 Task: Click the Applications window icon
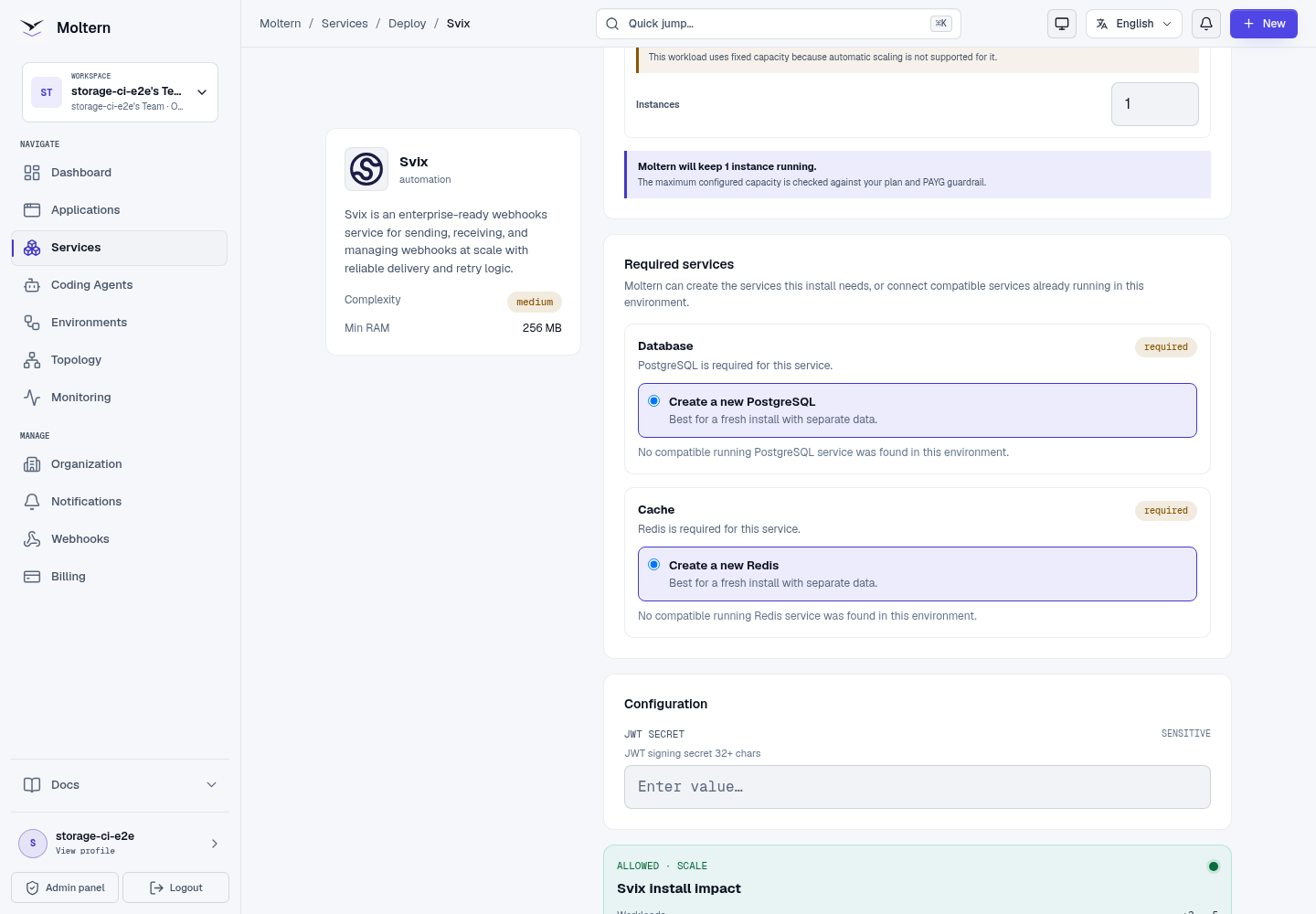pos(32,210)
